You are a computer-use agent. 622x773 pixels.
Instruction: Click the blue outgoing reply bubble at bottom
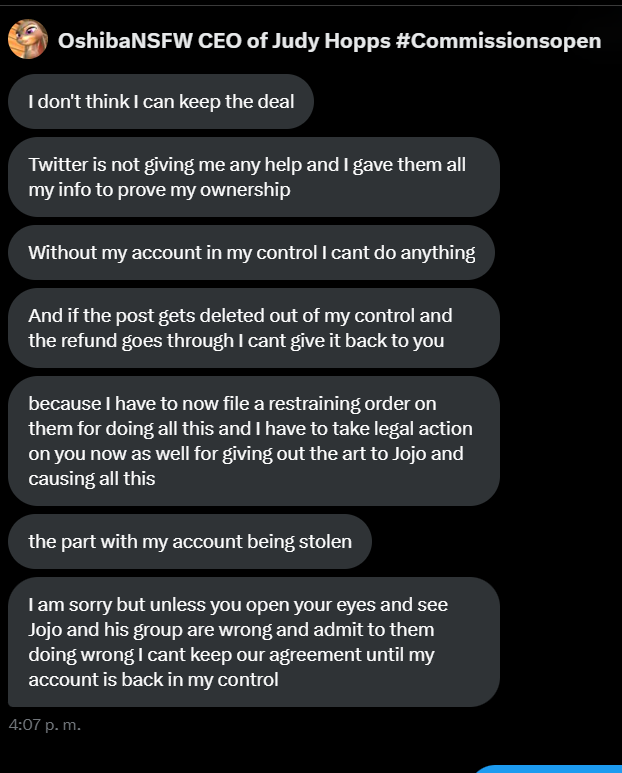coord(548,769)
